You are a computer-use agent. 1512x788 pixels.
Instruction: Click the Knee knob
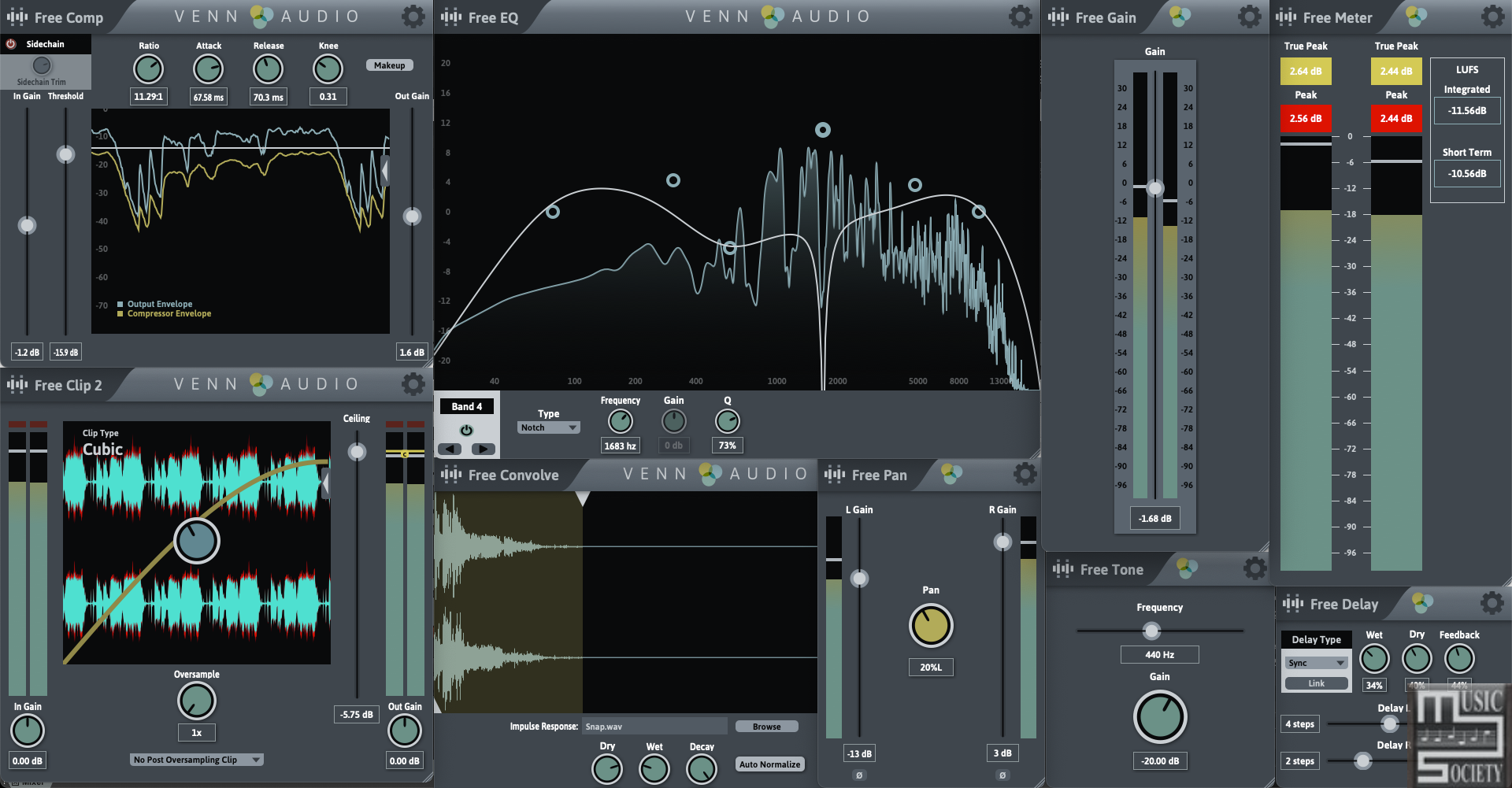[328, 69]
